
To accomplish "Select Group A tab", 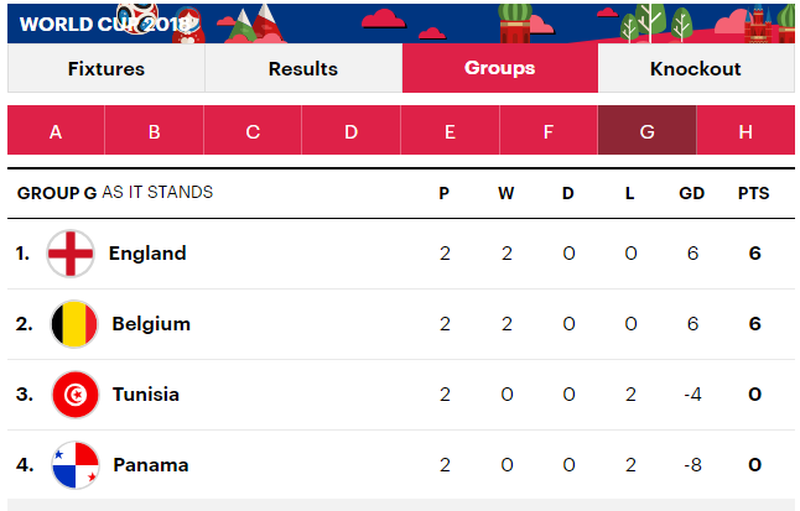I will coord(55,131).
